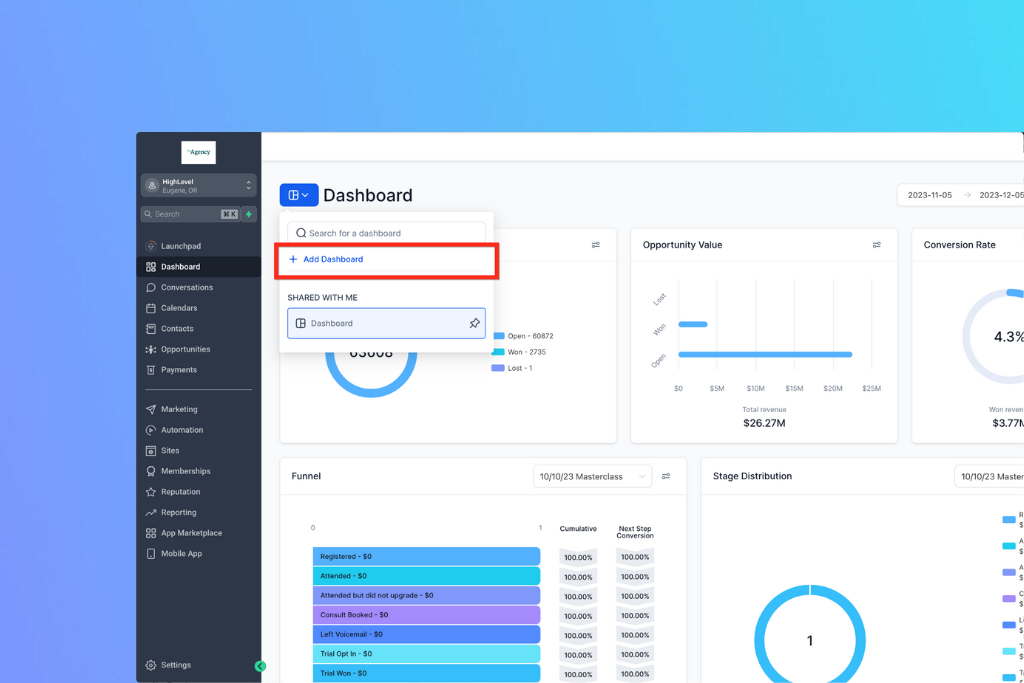Click the pin icon beside shared Dashboard

tap(474, 324)
